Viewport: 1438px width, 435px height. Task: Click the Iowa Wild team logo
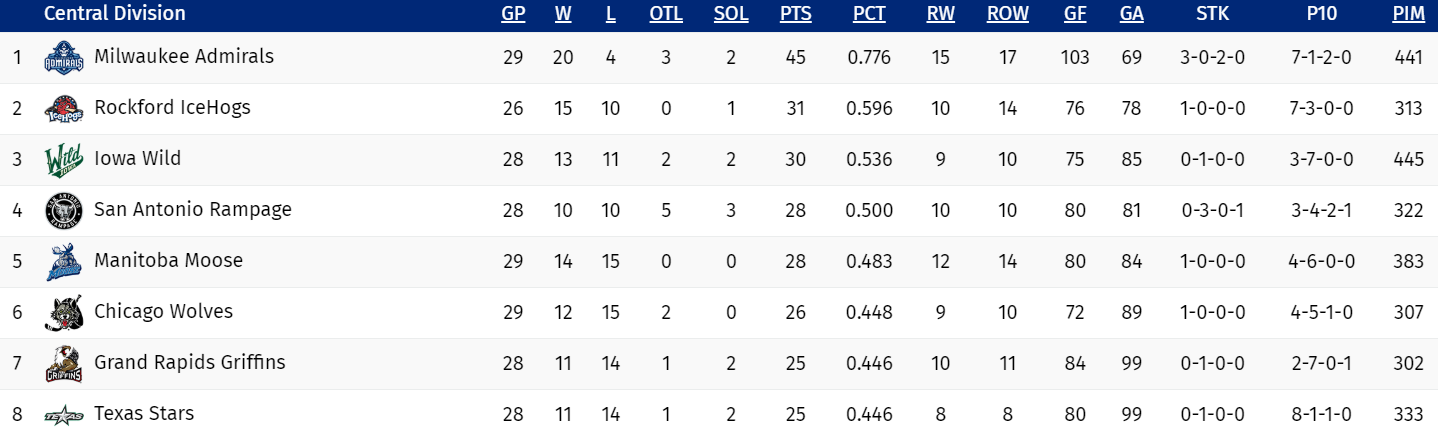[x=61, y=160]
